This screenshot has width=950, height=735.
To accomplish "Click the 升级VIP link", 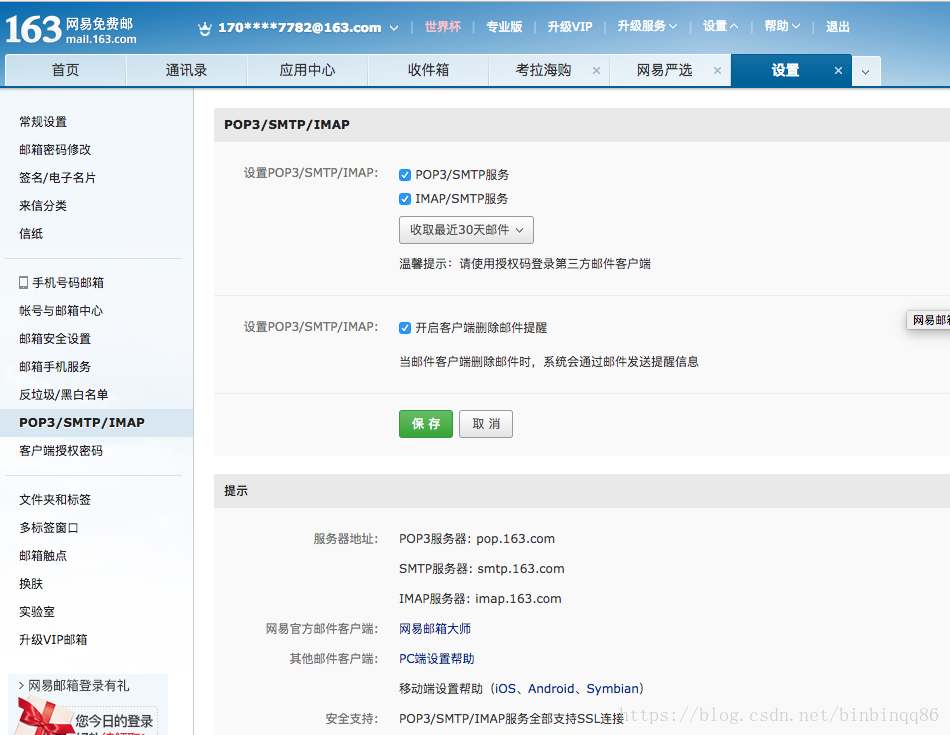I will click(570, 27).
